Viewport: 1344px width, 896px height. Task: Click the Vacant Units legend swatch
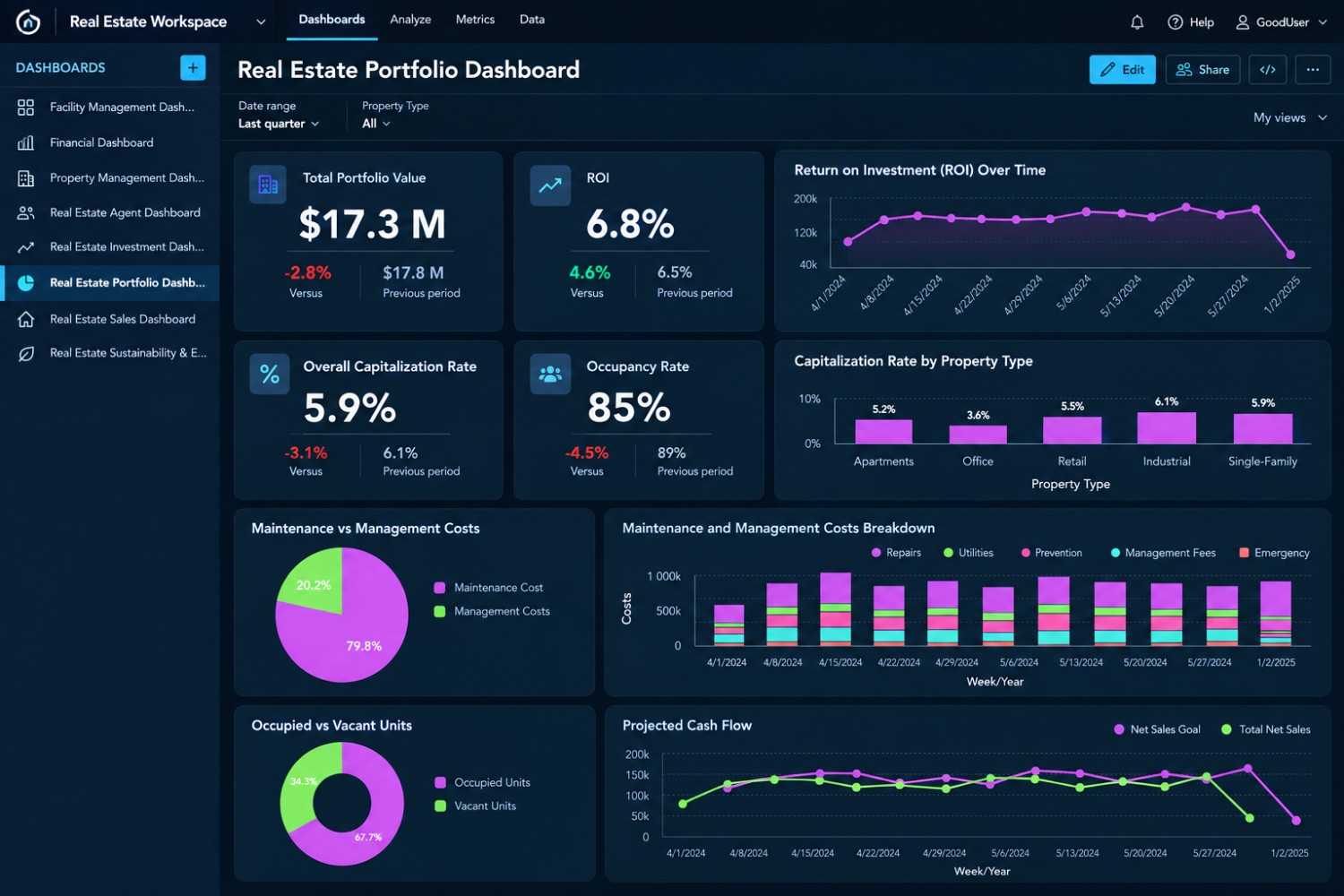440,806
